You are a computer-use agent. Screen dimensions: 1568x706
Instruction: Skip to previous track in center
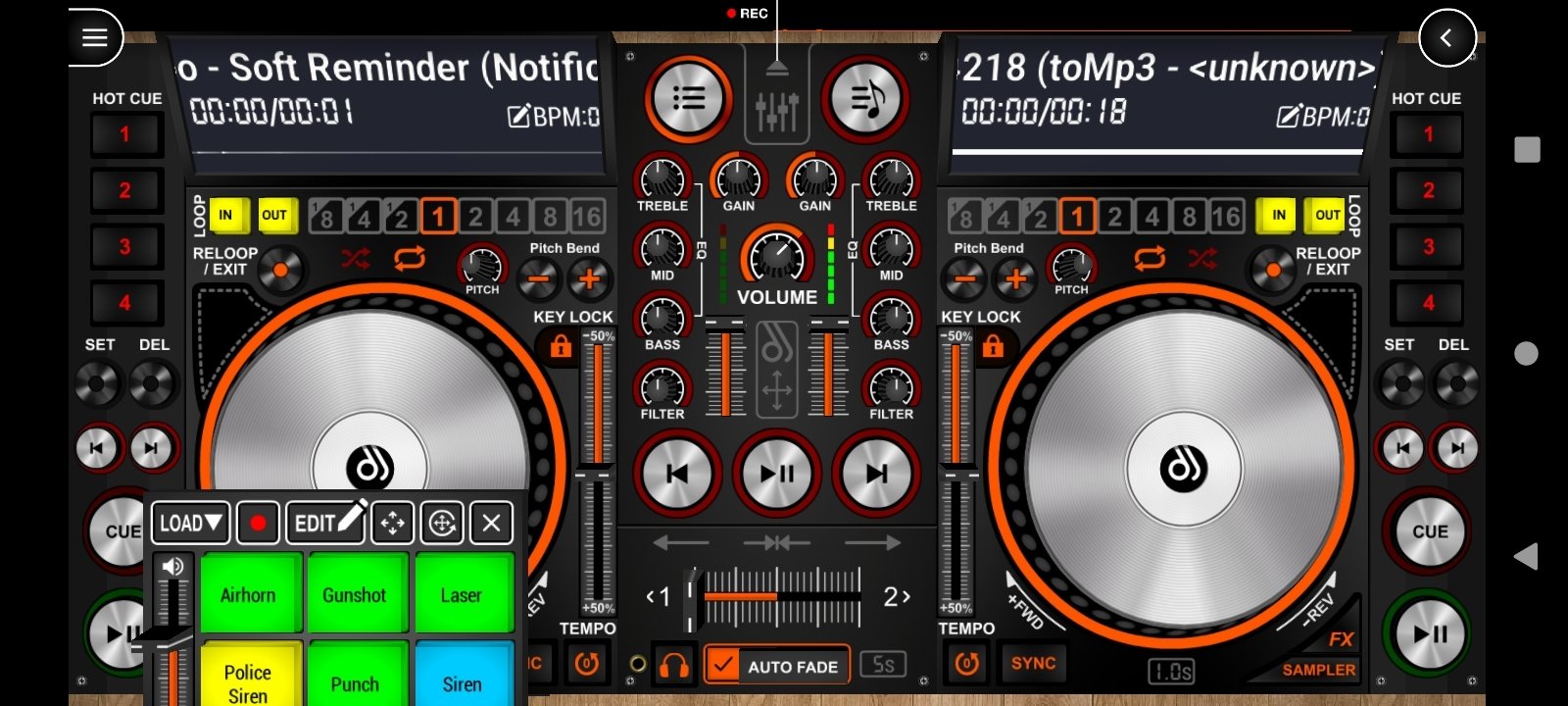tap(677, 474)
